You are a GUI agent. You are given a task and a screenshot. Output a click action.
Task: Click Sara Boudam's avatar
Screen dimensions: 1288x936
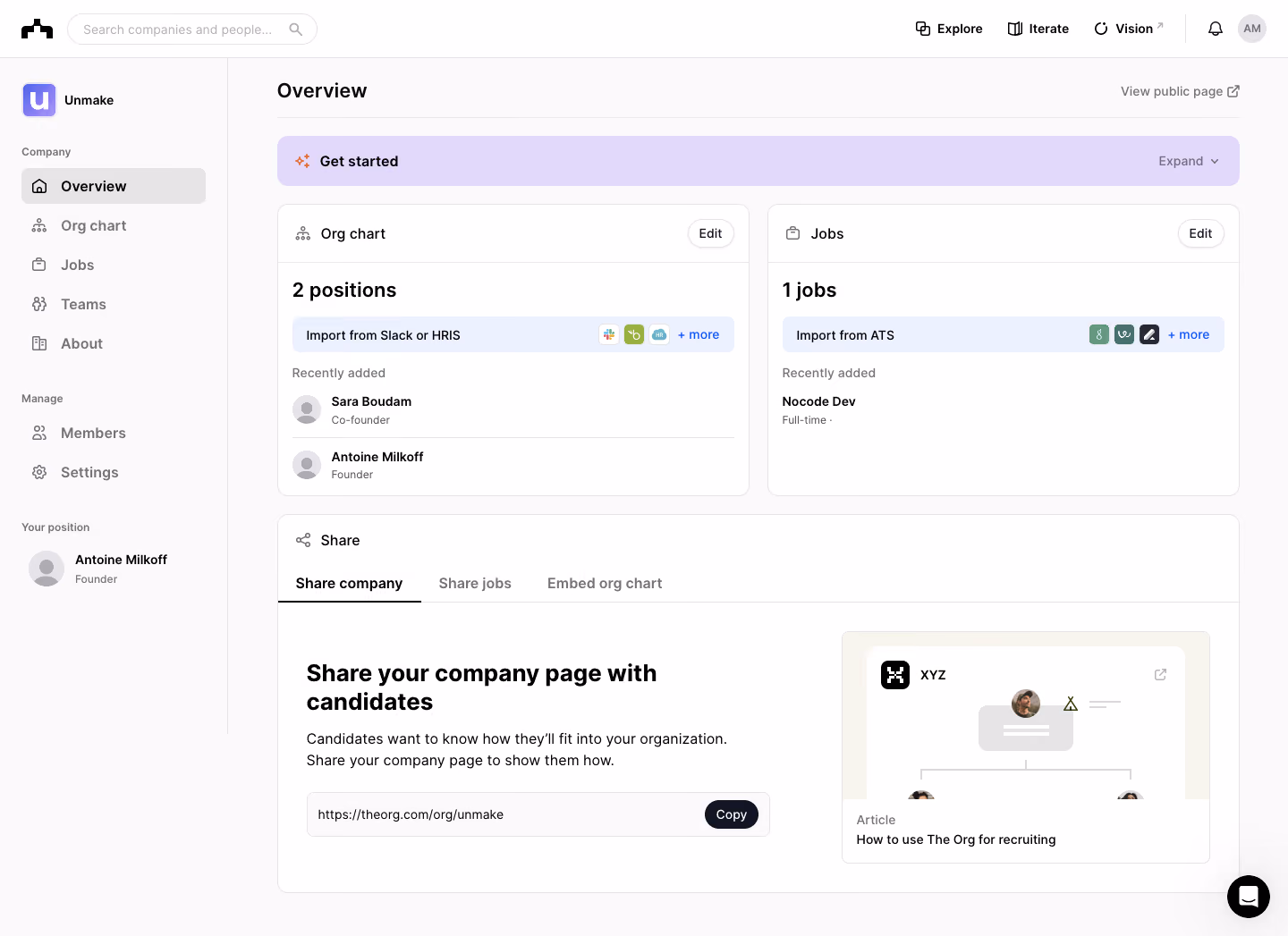tap(307, 409)
